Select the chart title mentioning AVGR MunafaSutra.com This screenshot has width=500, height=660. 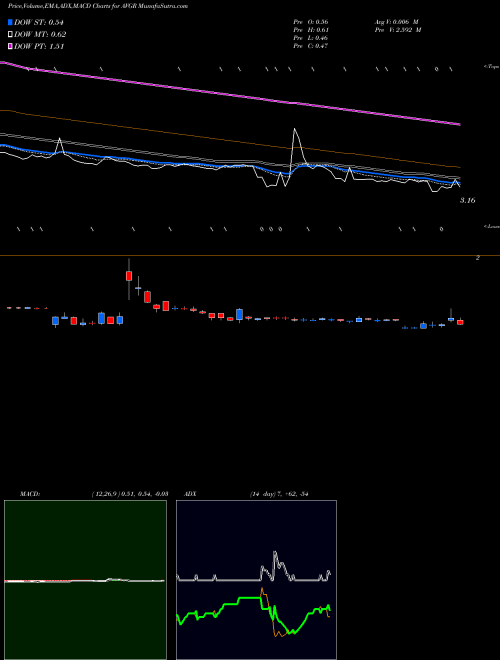[98, 6]
